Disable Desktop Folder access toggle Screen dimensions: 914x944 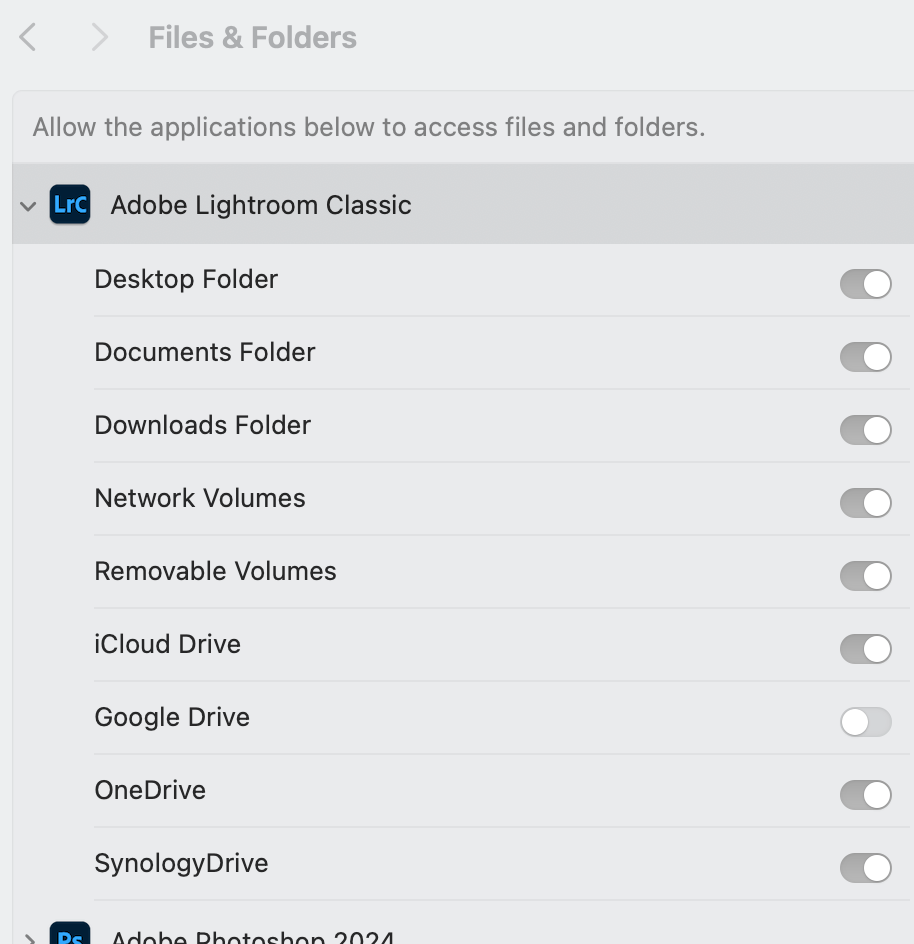865,284
